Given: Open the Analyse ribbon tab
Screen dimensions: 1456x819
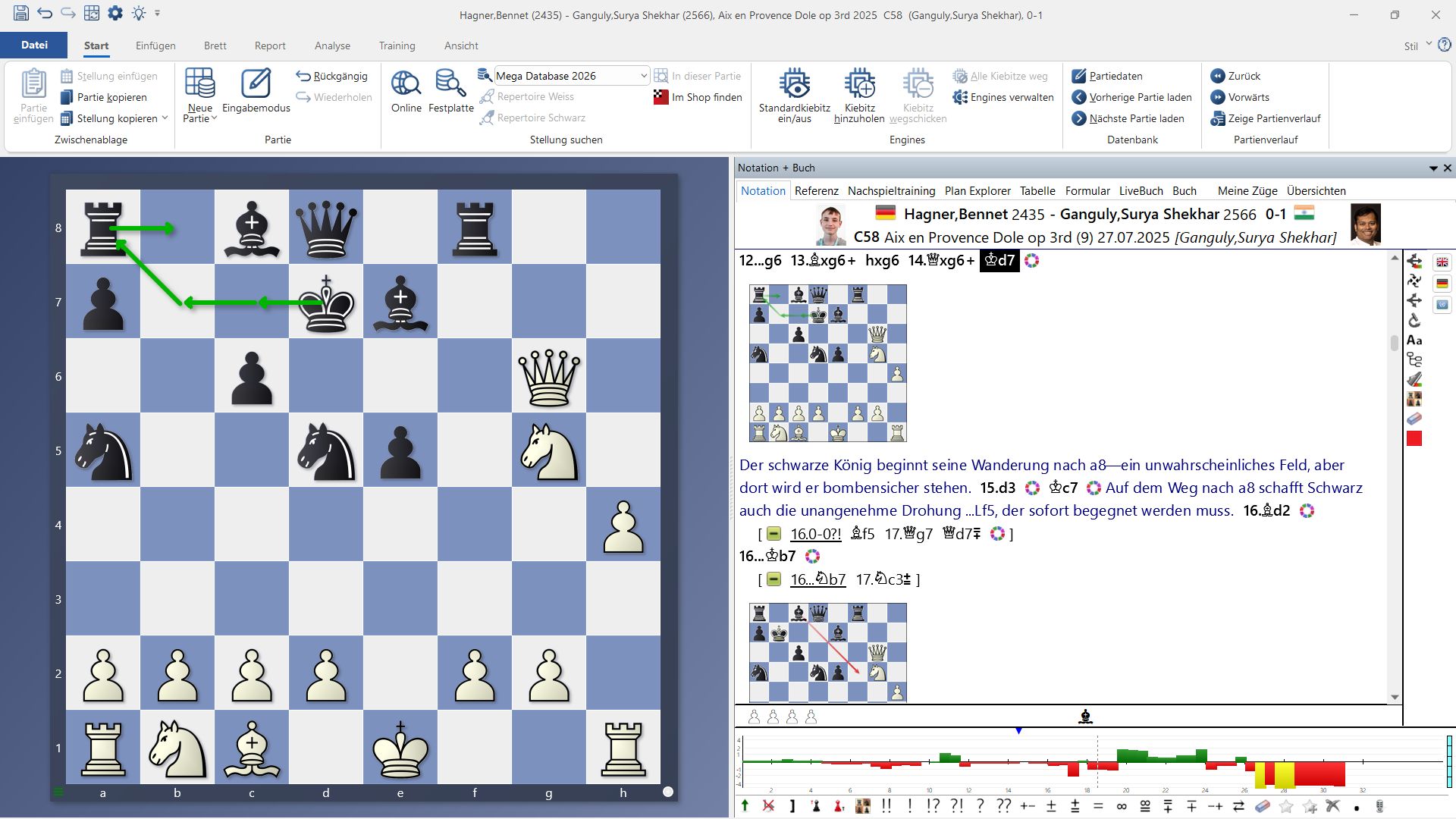Looking at the screenshot, I should point(332,45).
